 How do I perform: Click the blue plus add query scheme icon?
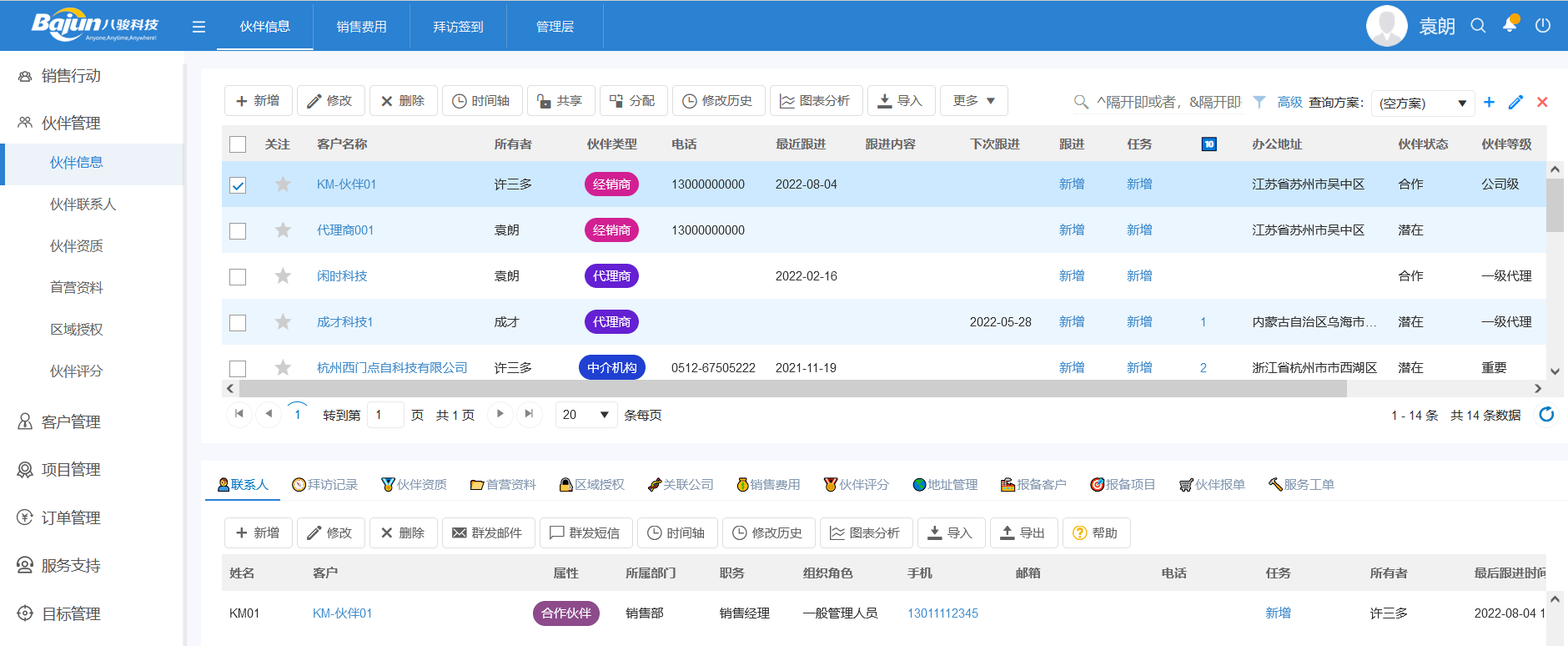coord(1489,102)
